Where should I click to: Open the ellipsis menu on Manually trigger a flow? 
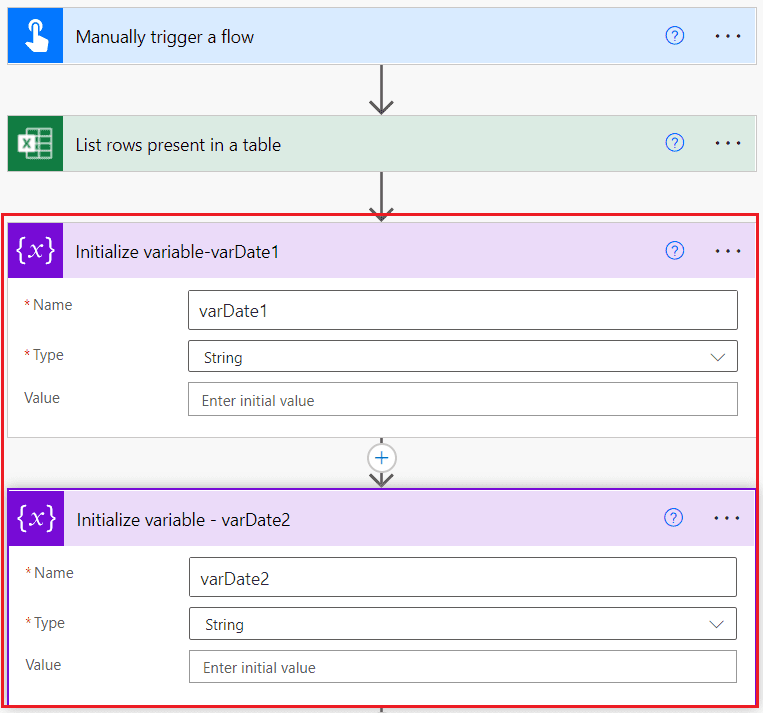click(728, 36)
